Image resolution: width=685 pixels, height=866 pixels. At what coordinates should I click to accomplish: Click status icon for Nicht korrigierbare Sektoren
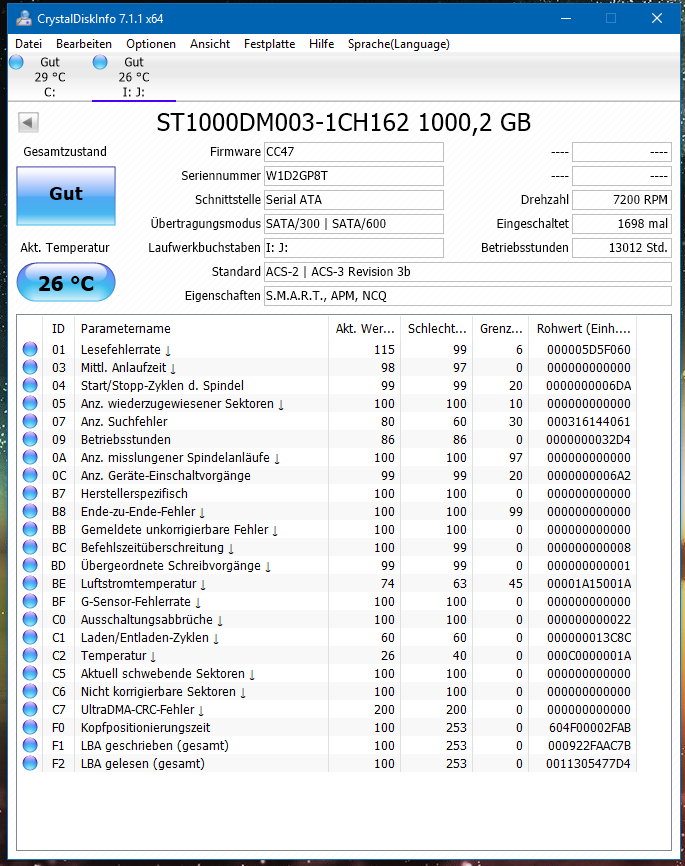pos(30,691)
